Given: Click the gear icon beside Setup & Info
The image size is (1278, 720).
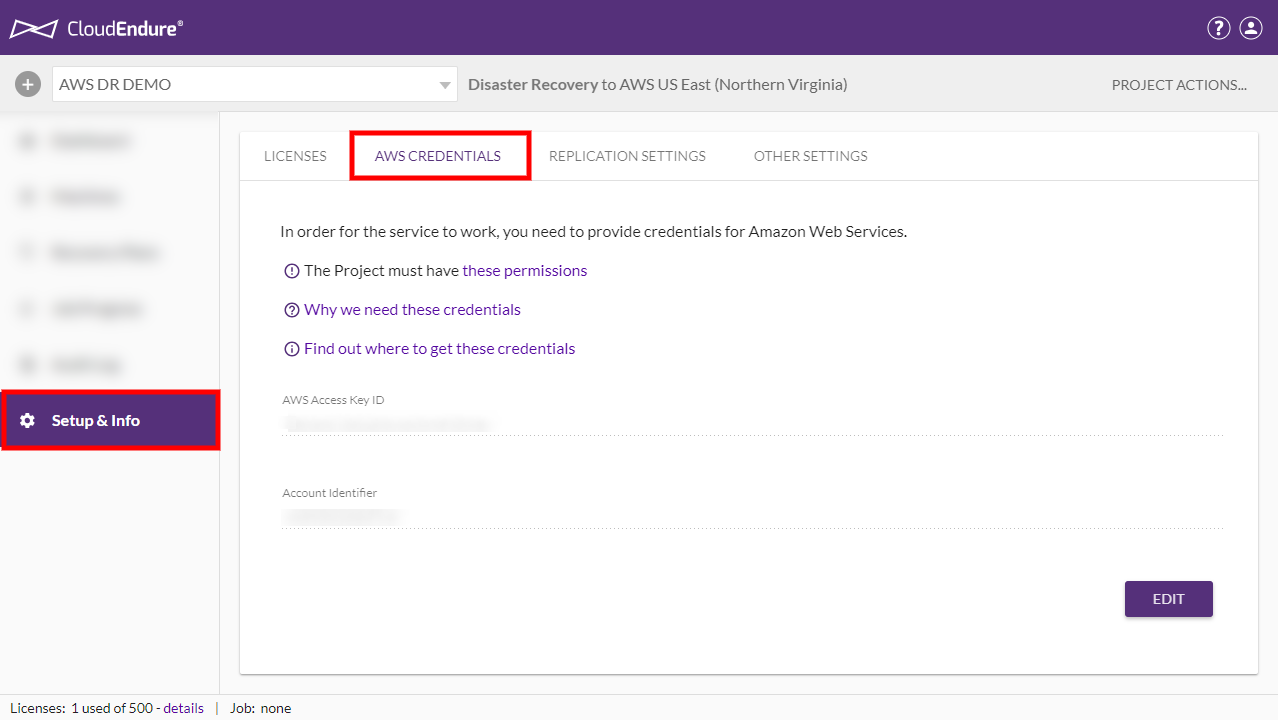Looking at the screenshot, I should pyautogui.click(x=28, y=421).
